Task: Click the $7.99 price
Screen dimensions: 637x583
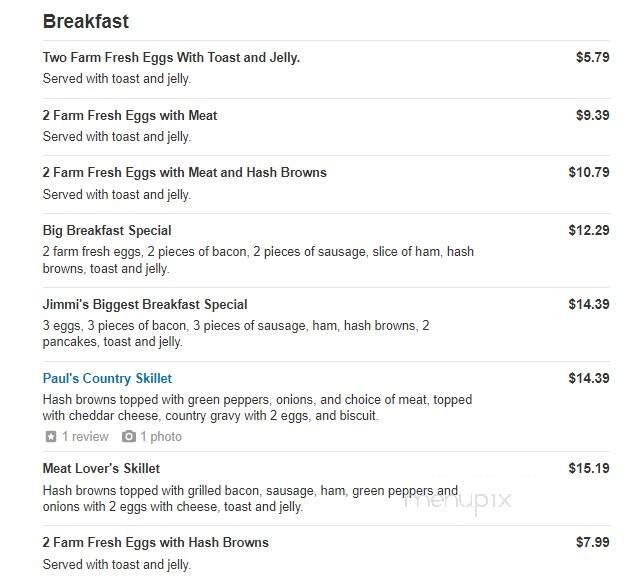Action: [x=593, y=542]
